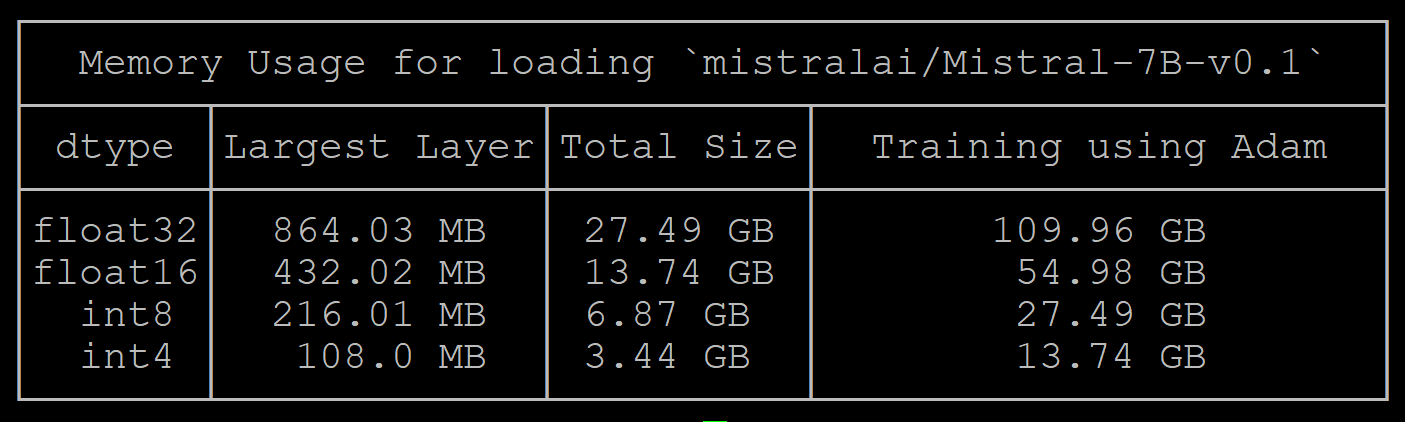
Task: Click the 108.0 MB value
Action: 391,356
